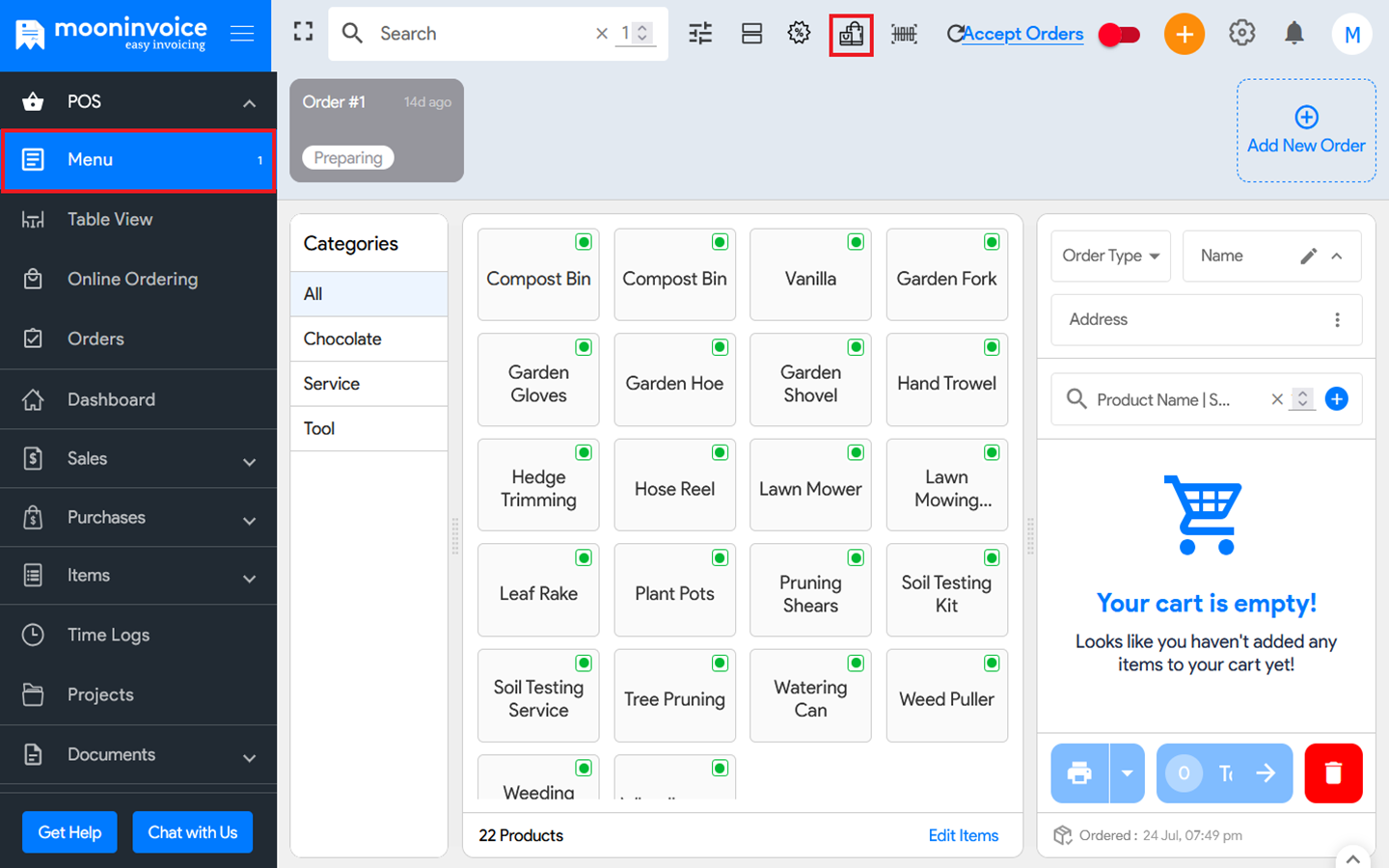Screen dimensions: 1389x868
Task: Open Table View in the sidebar
Action: (110, 220)
